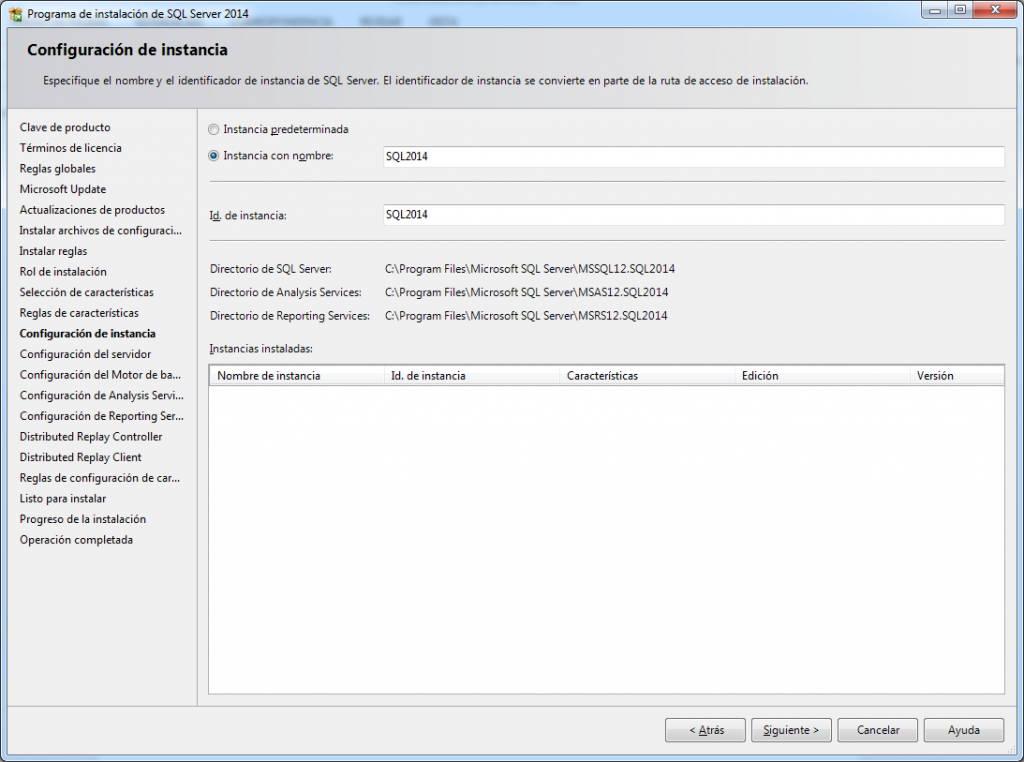Select Configuración del Motor de base step
Image resolution: width=1024 pixels, height=762 pixels.
pyautogui.click(x=100, y=375)
